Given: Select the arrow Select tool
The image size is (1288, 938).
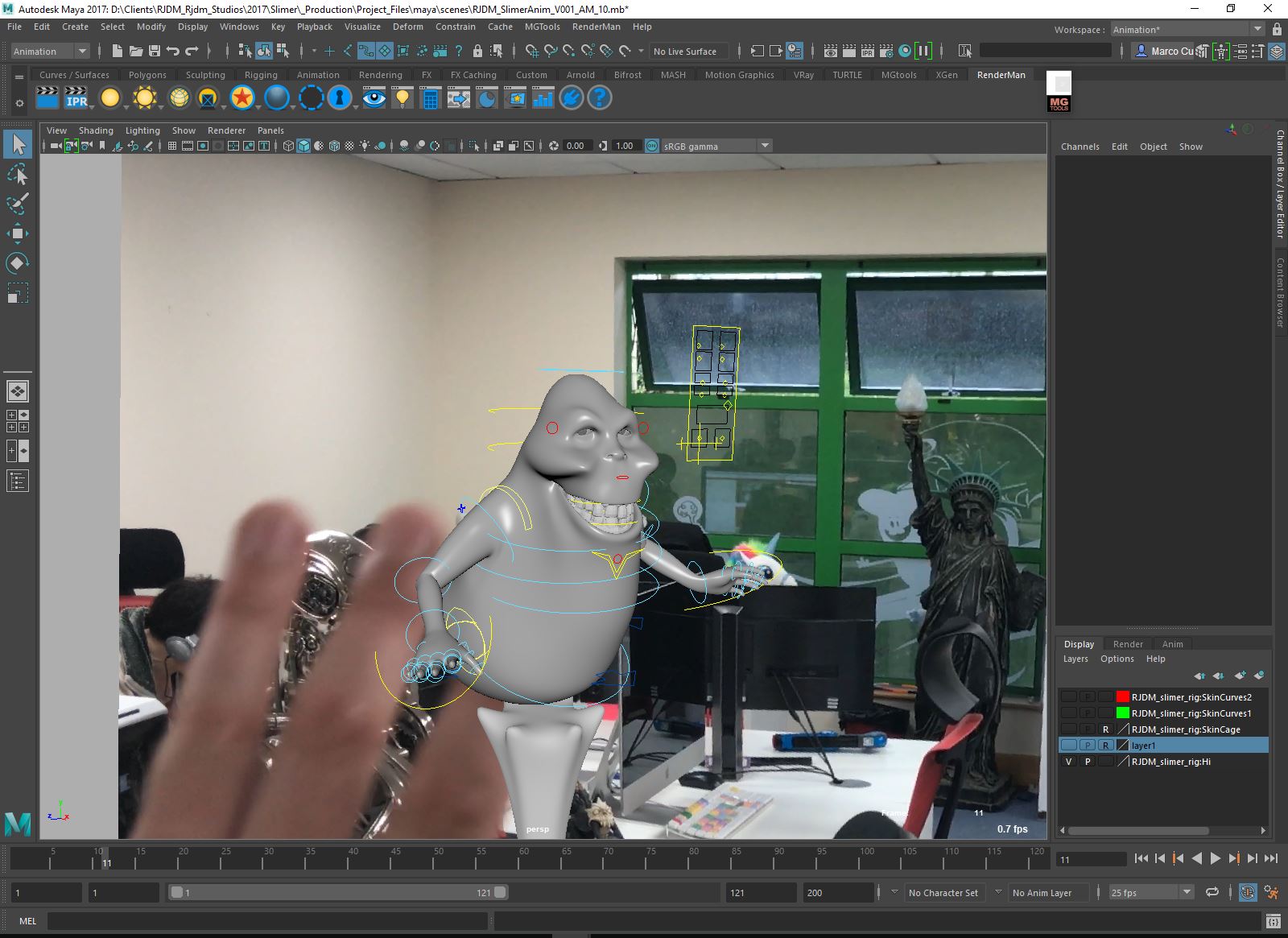Looking at the screenshot, I should [x=18, y=144].
